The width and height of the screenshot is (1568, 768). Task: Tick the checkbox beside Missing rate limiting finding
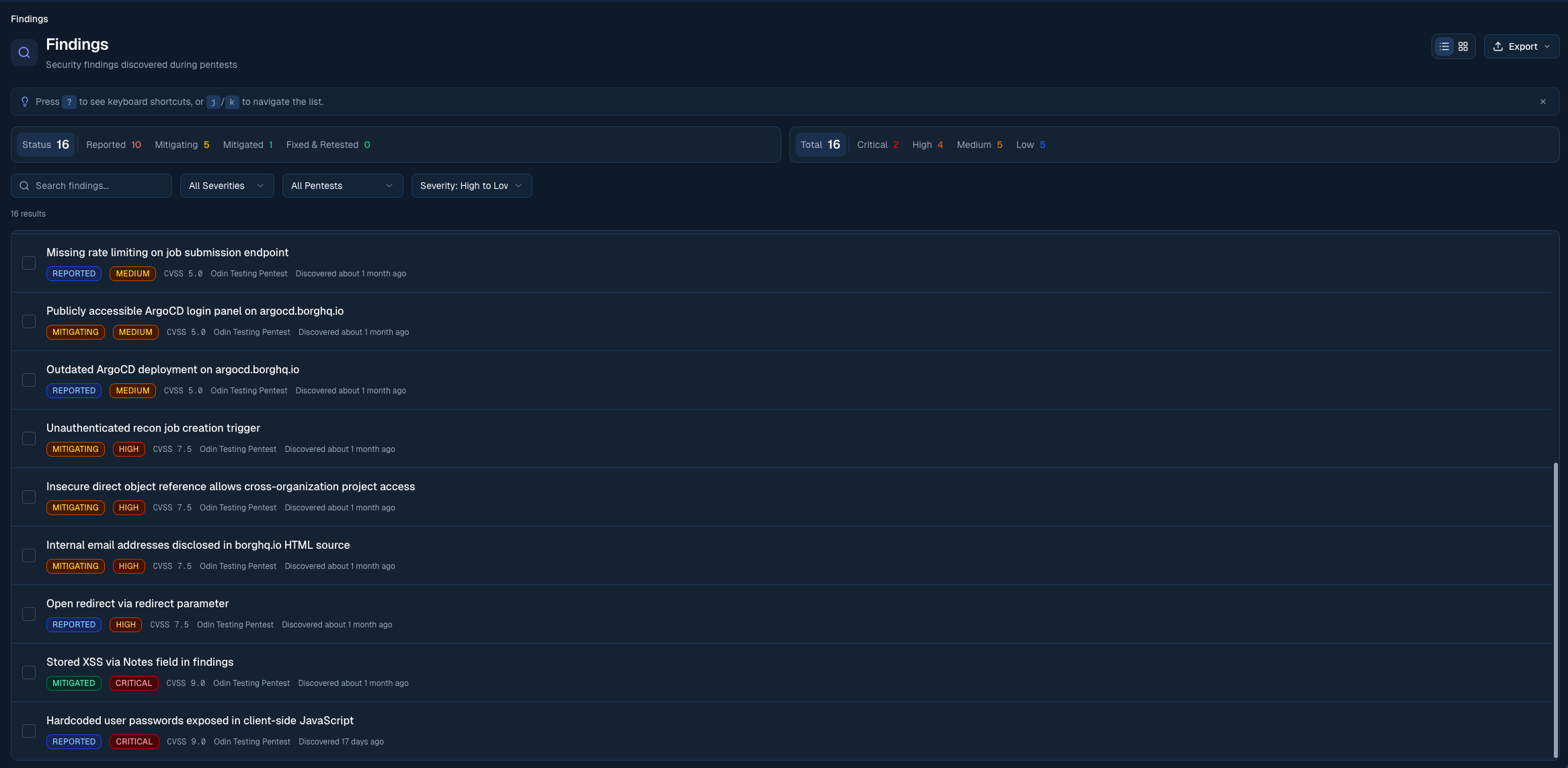(x=28, y=262)
